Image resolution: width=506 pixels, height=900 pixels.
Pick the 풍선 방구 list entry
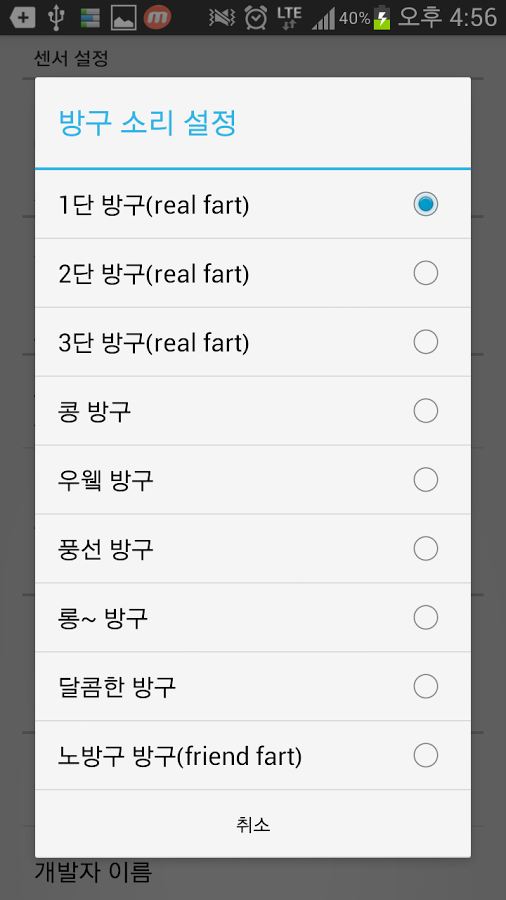[253, 549]
